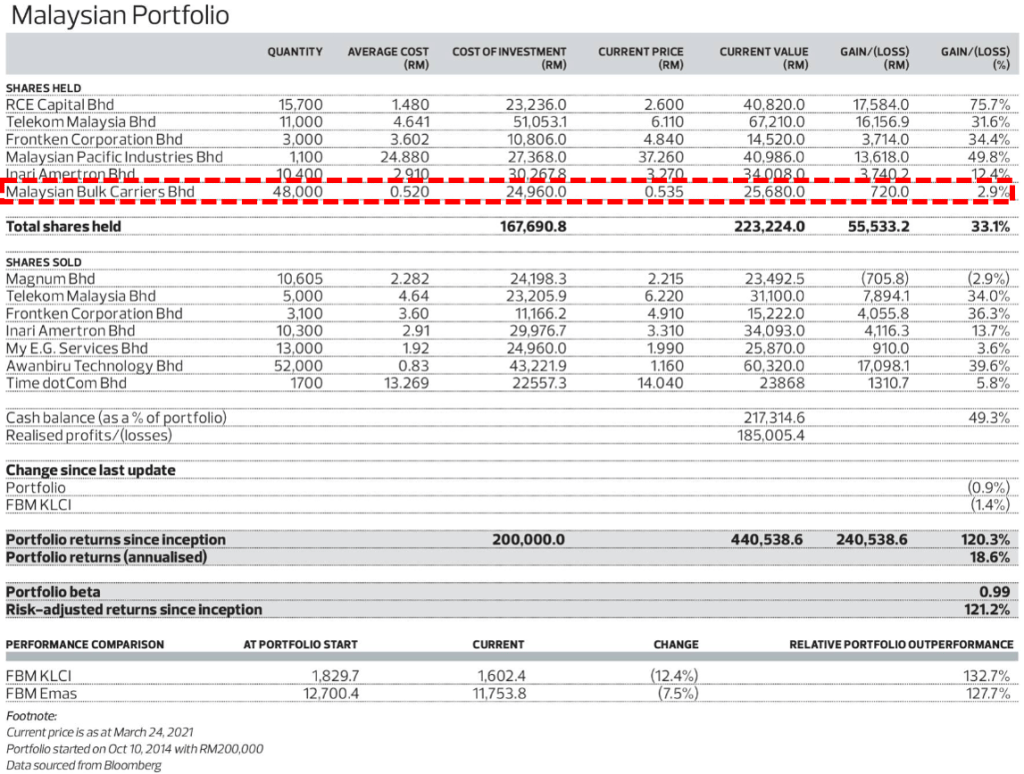The image size is (1024, 774).
Task: Click the Total shares held label
Action: tap(64, 227)
